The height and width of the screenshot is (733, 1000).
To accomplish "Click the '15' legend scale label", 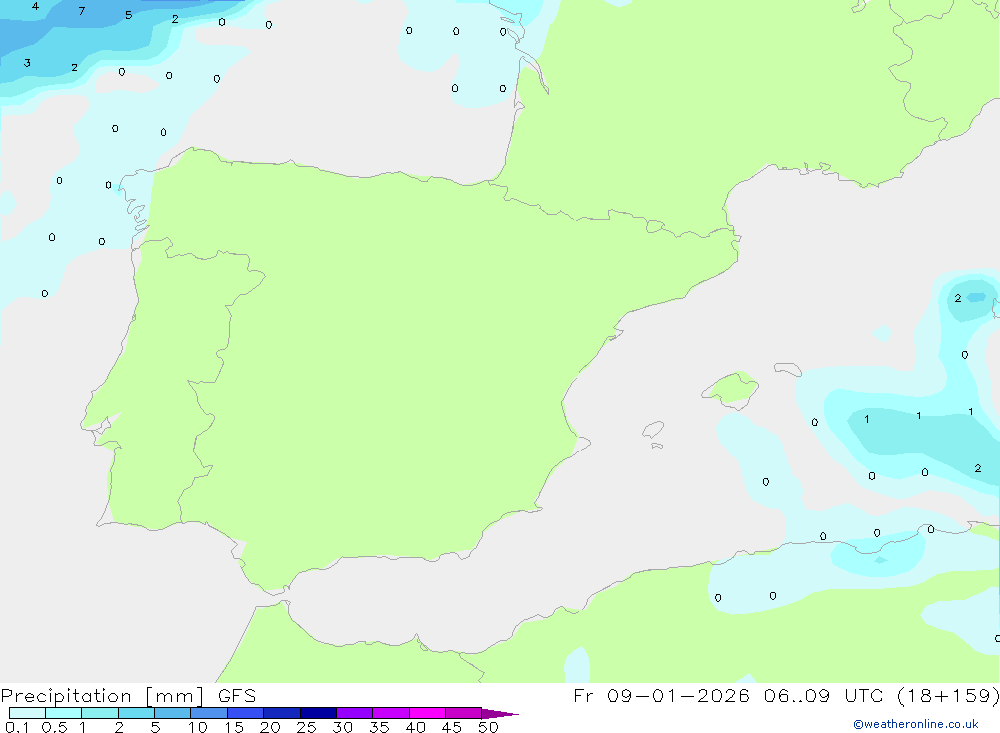I will 234,727.
